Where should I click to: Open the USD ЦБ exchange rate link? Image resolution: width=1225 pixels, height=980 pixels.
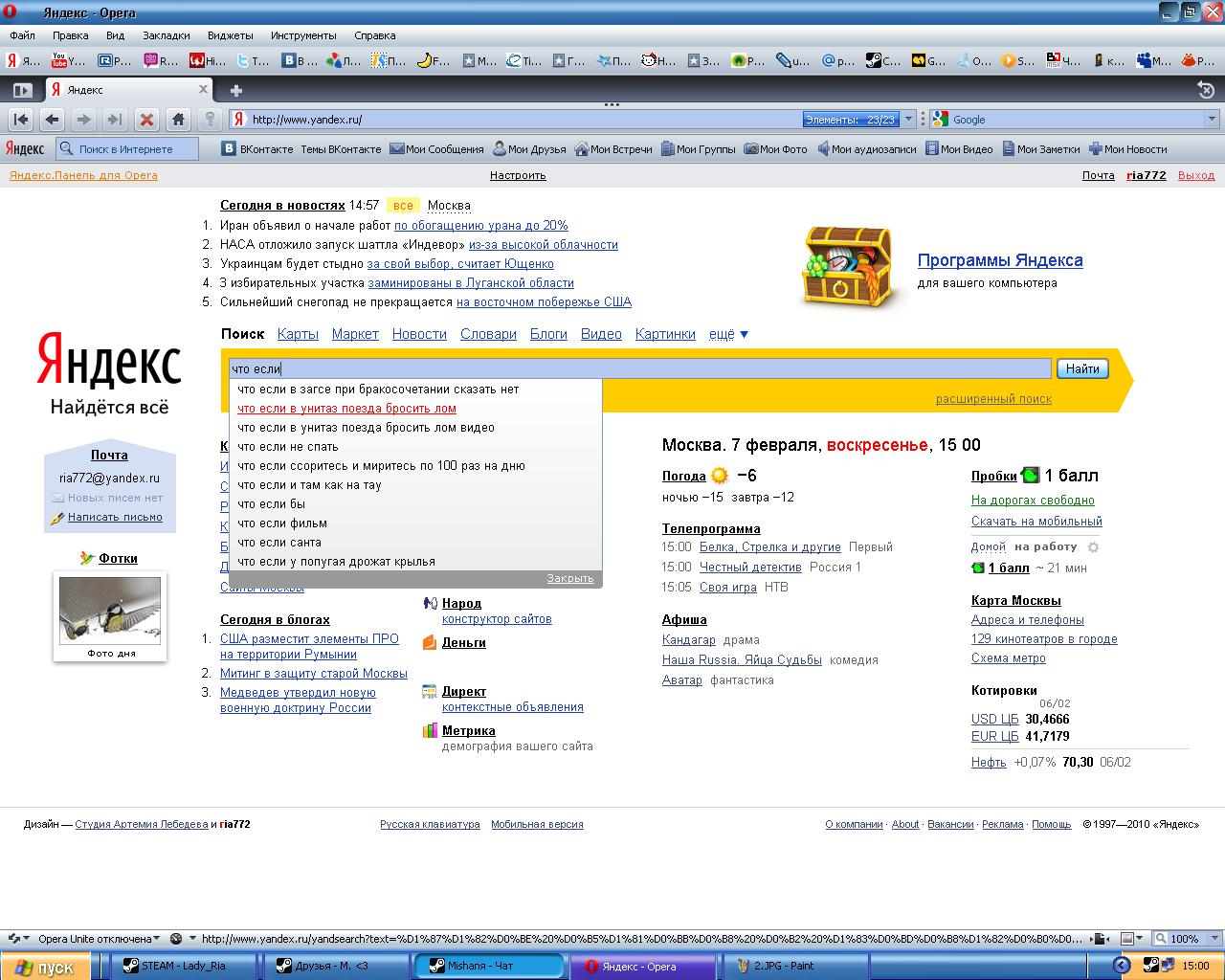point(995,719)
